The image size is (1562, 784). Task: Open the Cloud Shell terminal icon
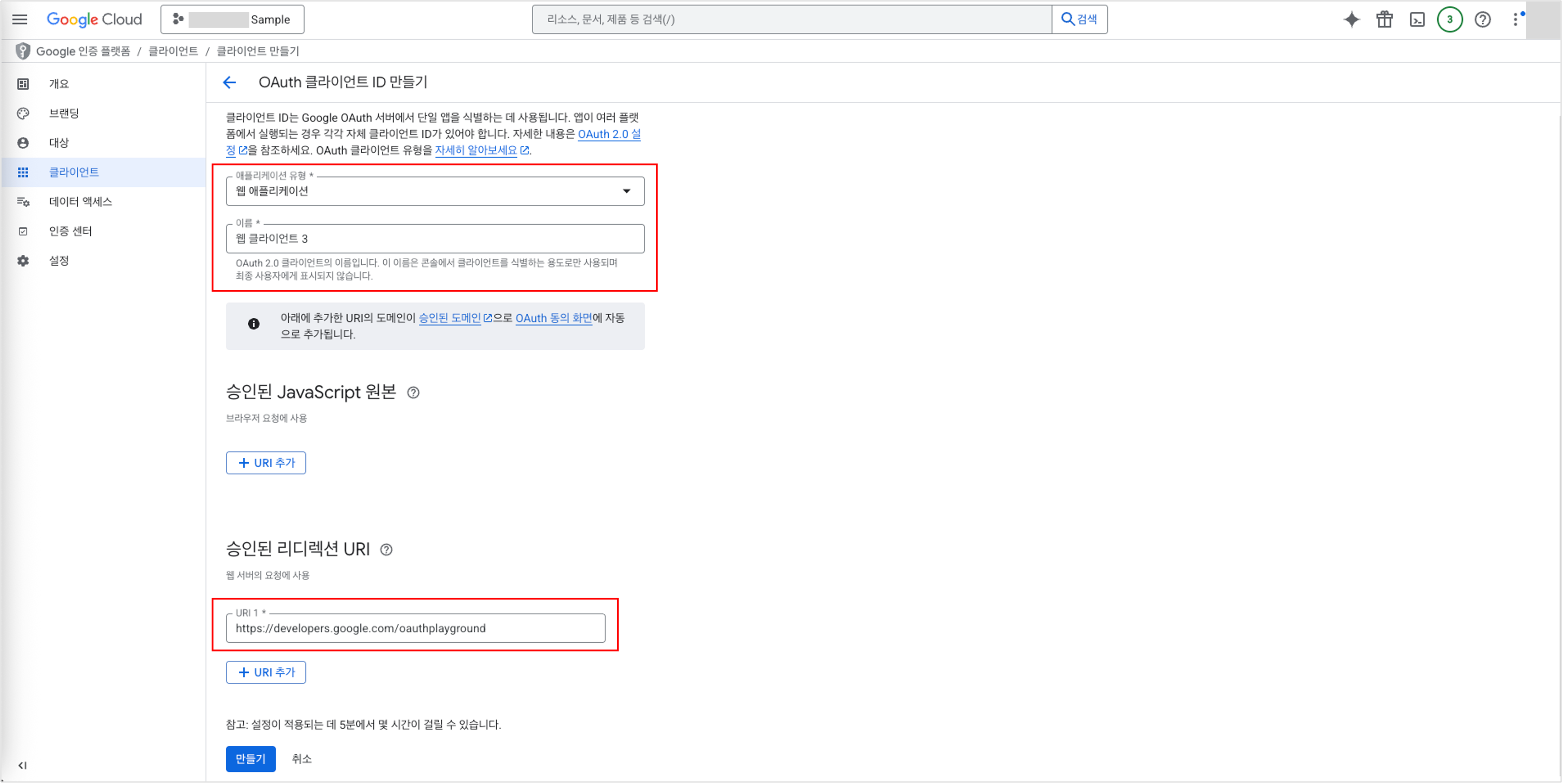click(1417, 19)
